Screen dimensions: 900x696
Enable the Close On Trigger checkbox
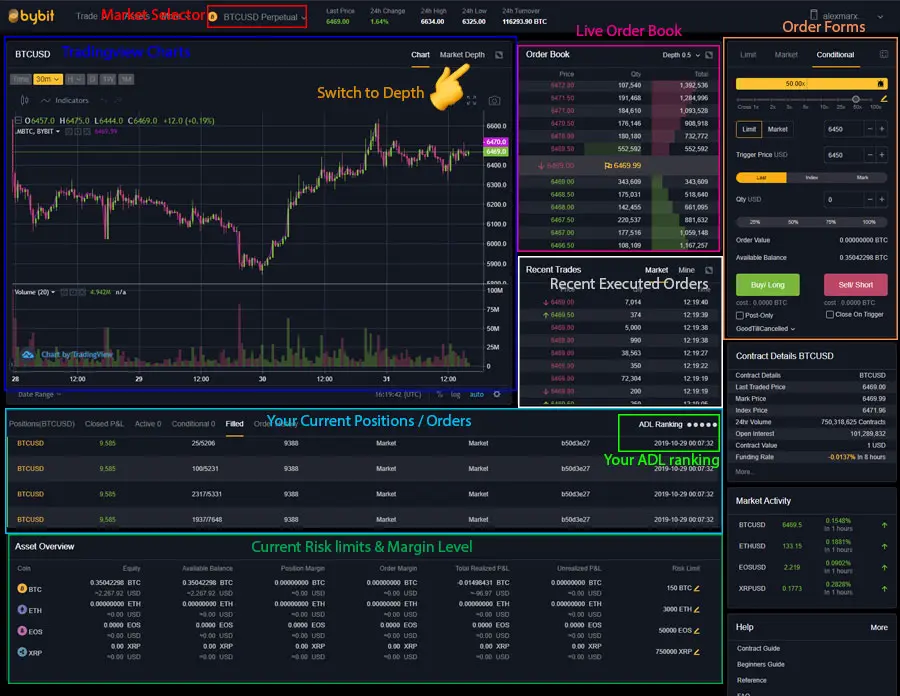[x=829, y=314]
